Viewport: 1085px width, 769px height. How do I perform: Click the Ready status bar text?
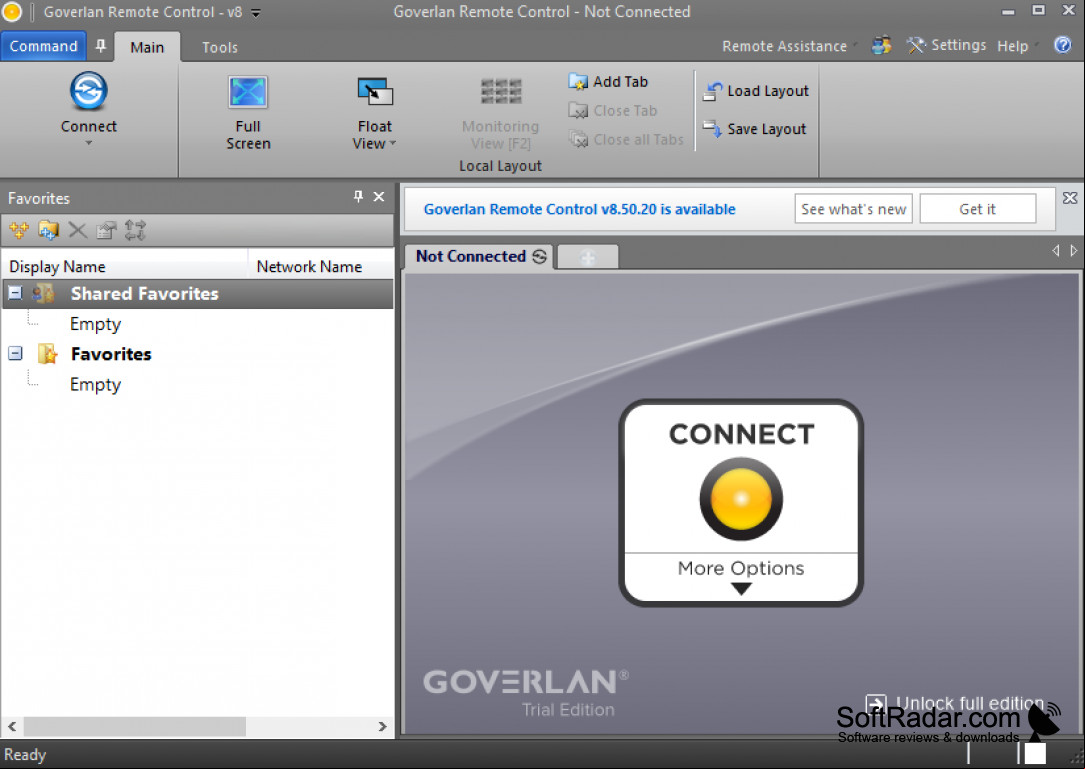pyautogui.click(x=25, y=754)
